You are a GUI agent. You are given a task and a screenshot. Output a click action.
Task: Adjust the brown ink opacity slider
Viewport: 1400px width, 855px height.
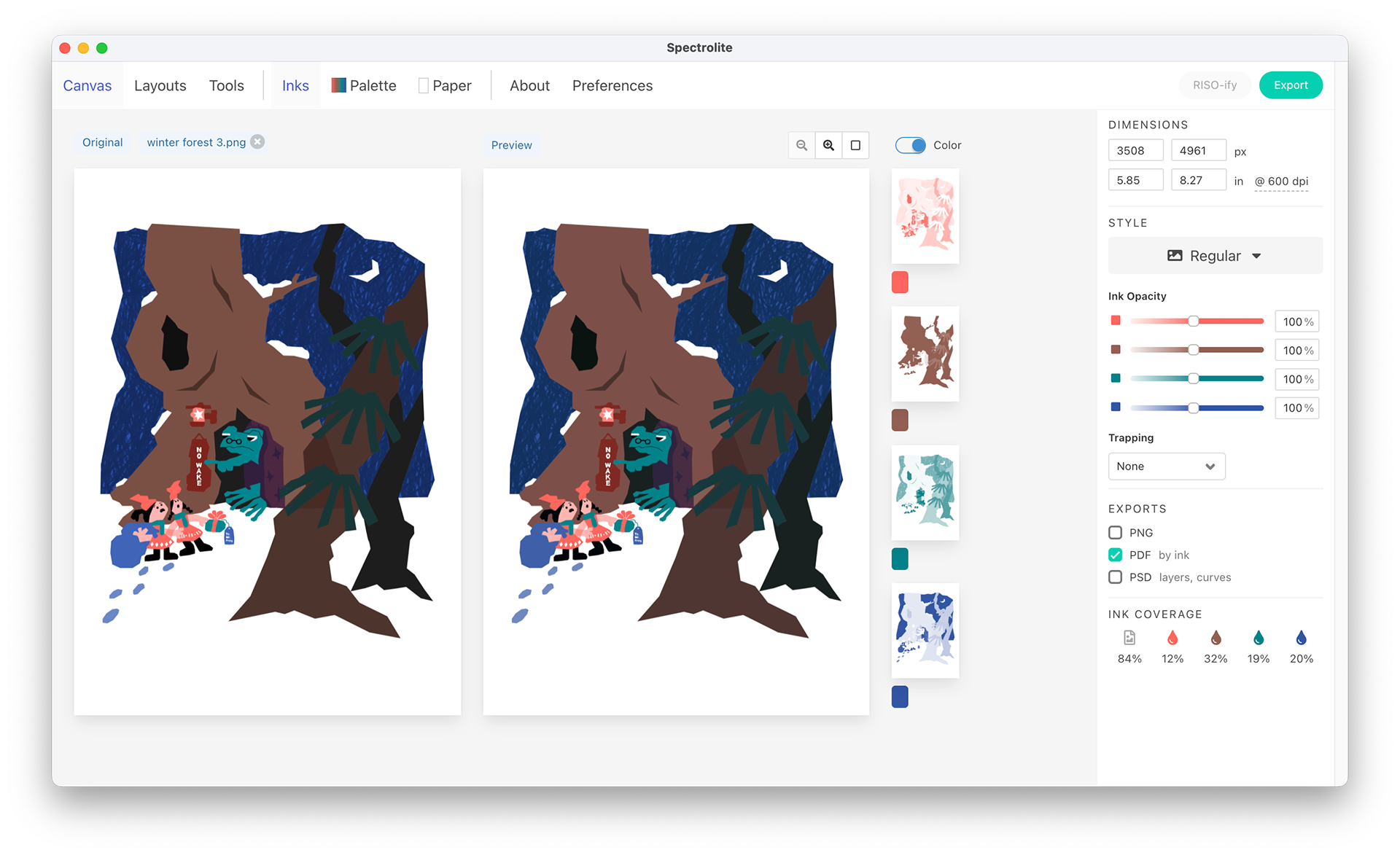(x=1194, y=350)
